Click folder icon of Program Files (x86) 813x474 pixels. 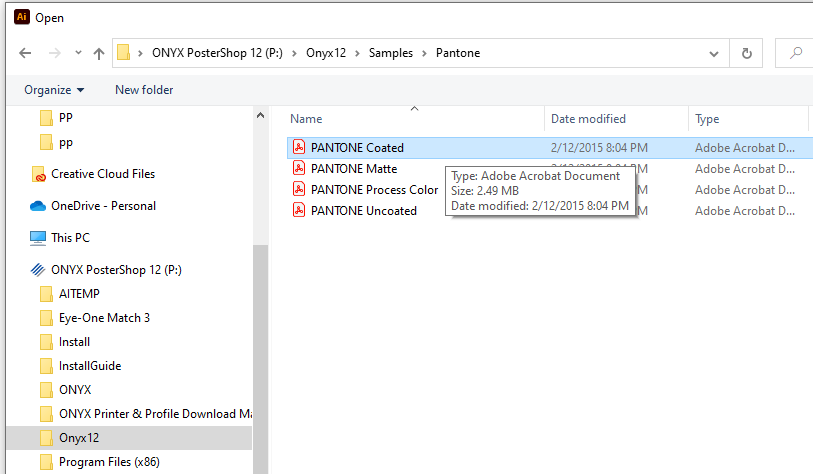click(x=46, y=462)
